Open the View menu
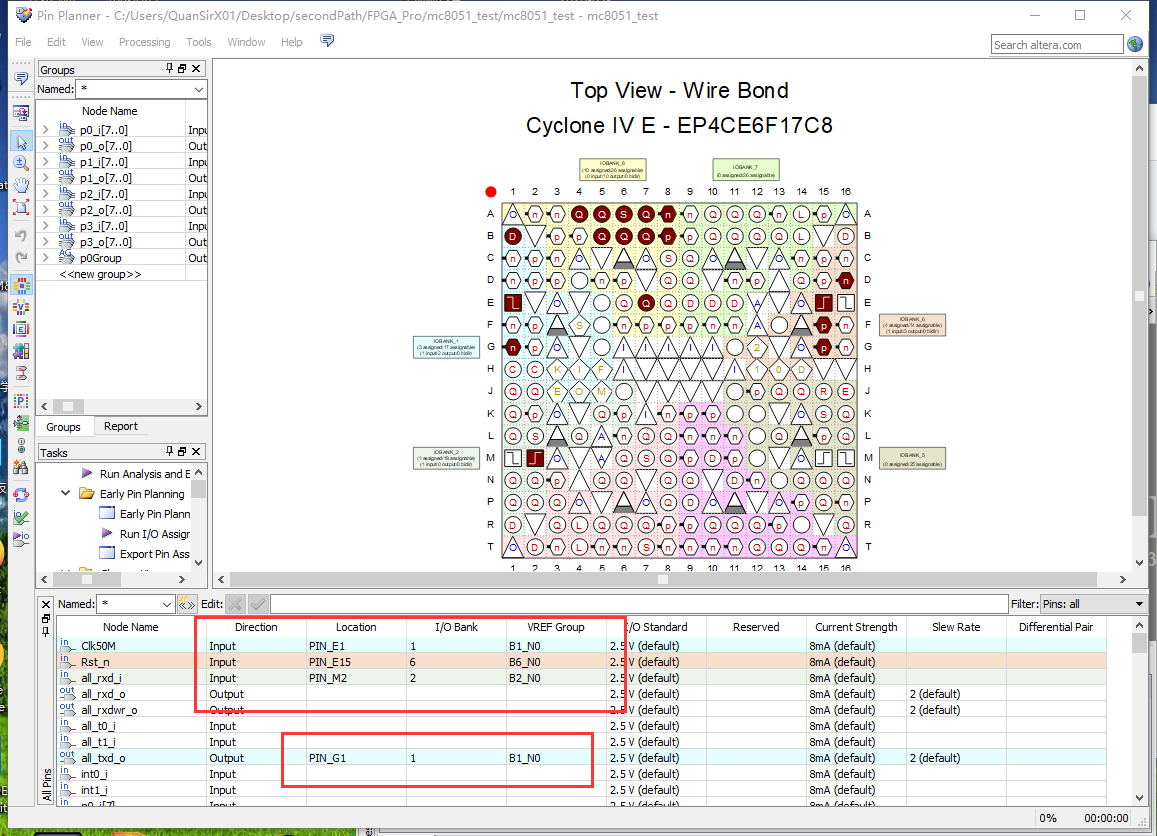Screen dimensions: 1157x836 tap(92, 42)
